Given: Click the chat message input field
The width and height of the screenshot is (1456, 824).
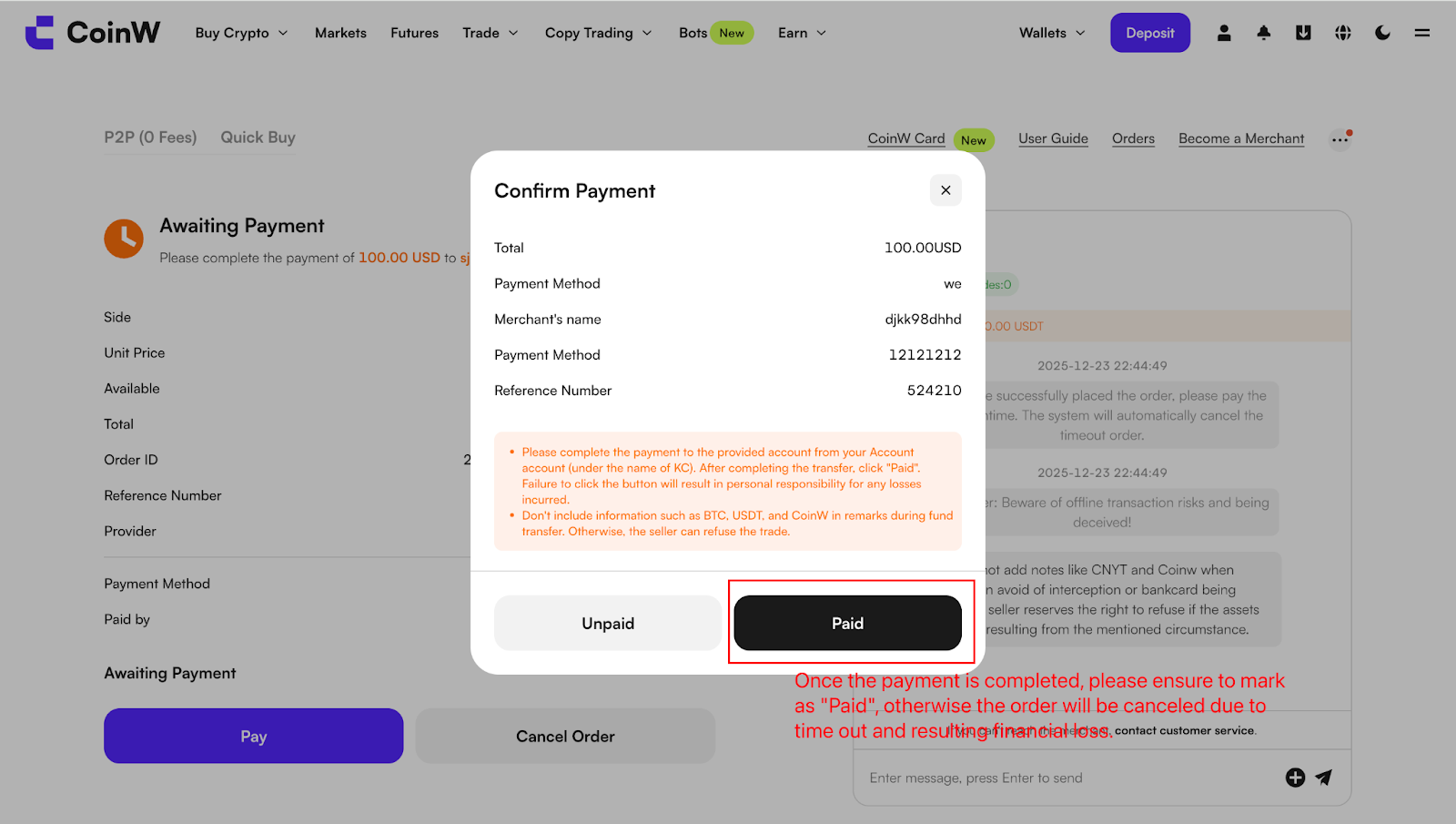Looking at the screenshot, I should 1069,778.
